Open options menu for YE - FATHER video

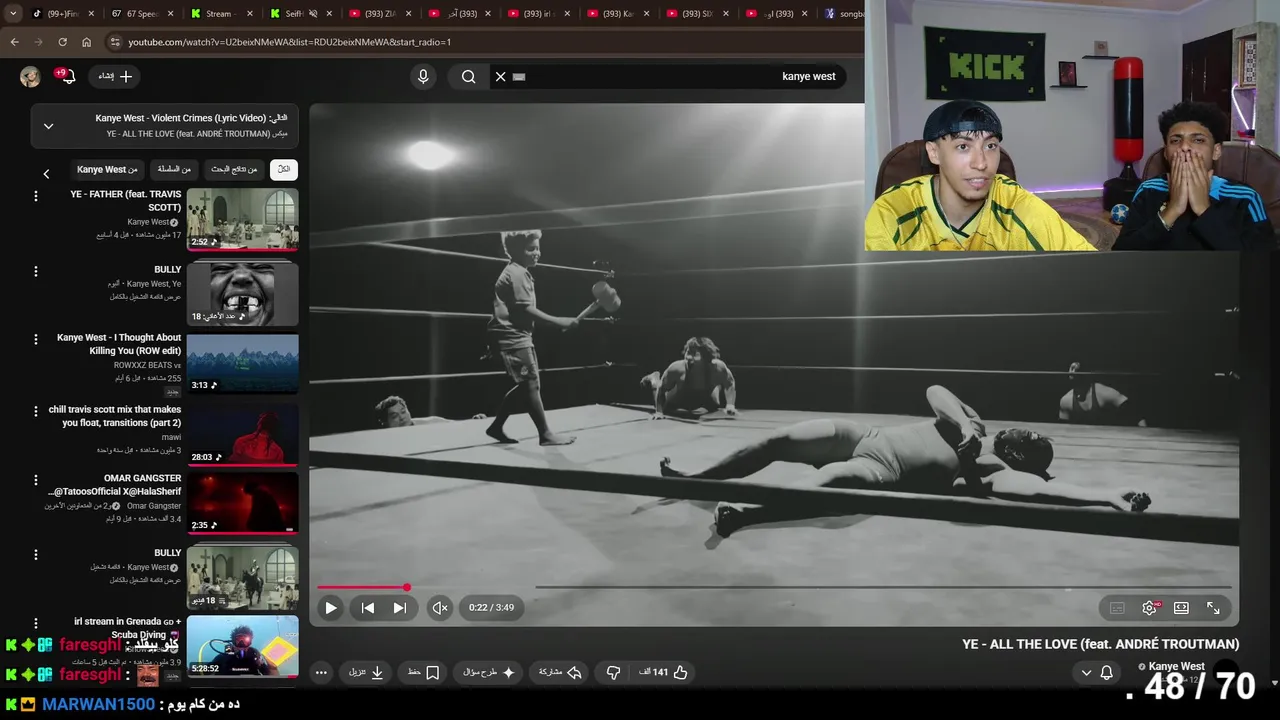click(36, 196)
